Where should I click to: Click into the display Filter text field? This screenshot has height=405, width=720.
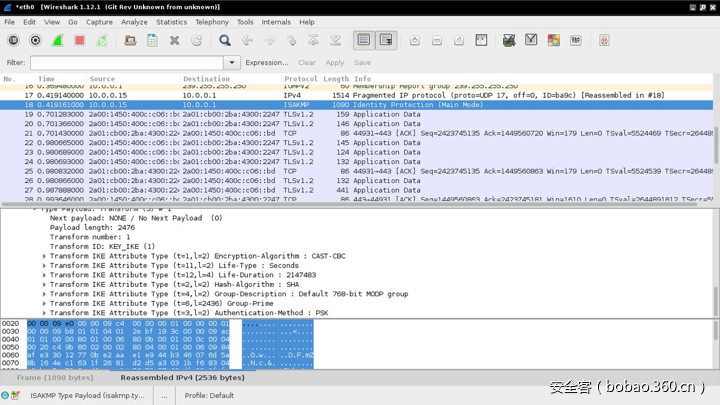point(127,62)
